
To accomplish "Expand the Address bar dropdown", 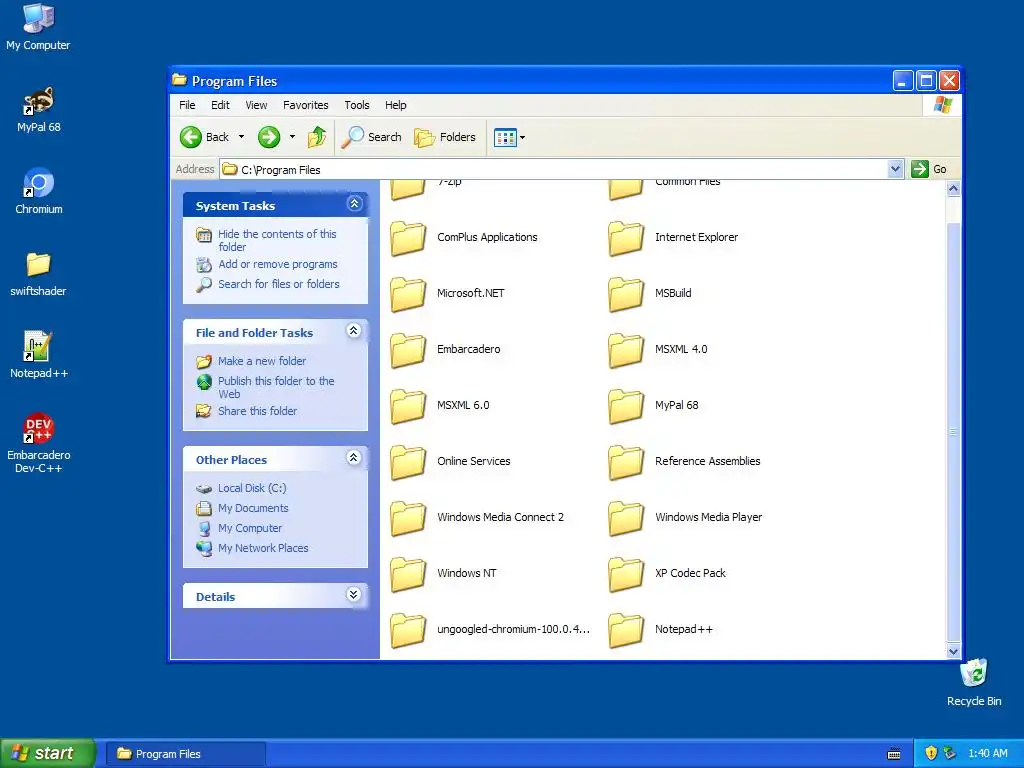I will click(895, 169).
